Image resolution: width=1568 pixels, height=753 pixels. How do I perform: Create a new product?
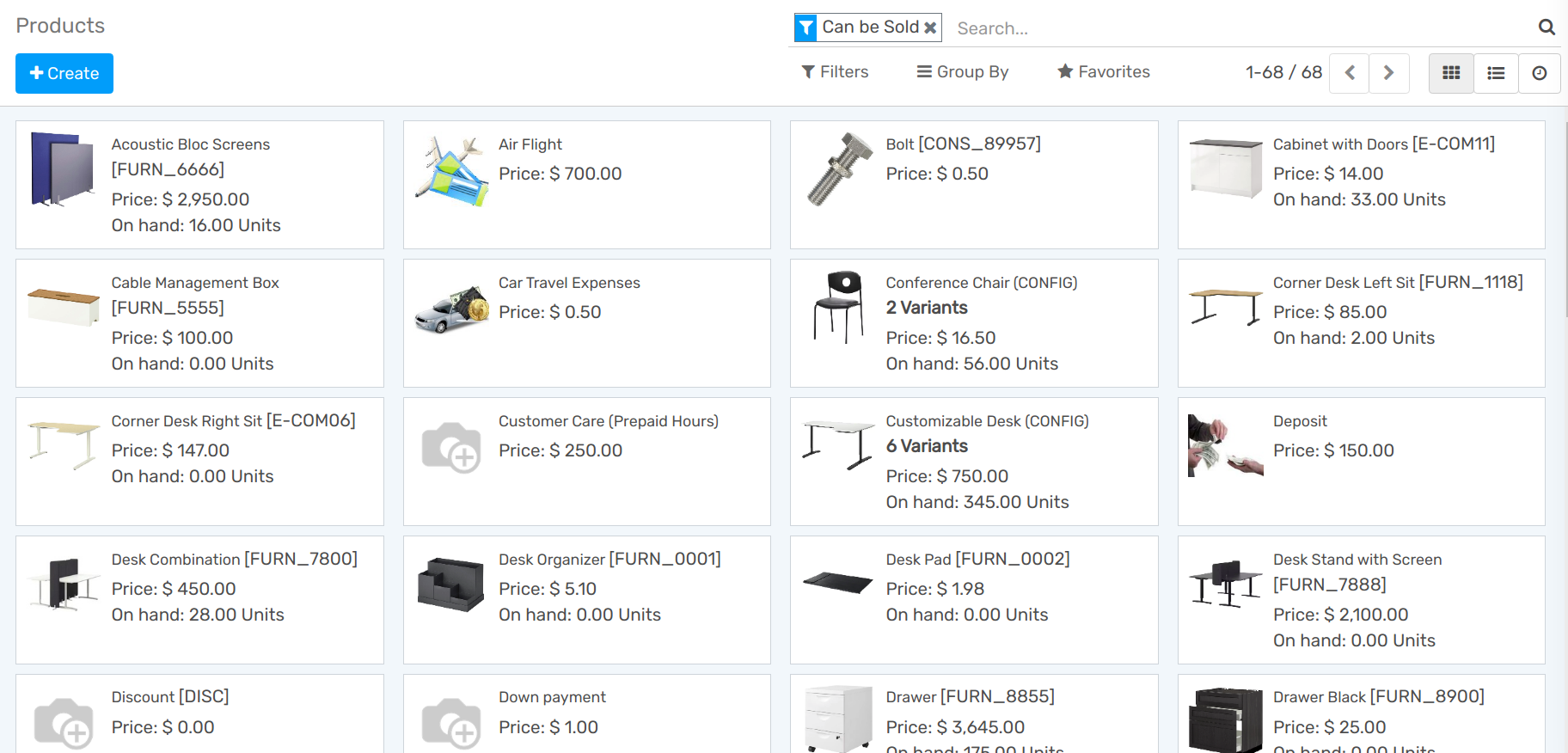pyautogui.click(x=64, y=73)
